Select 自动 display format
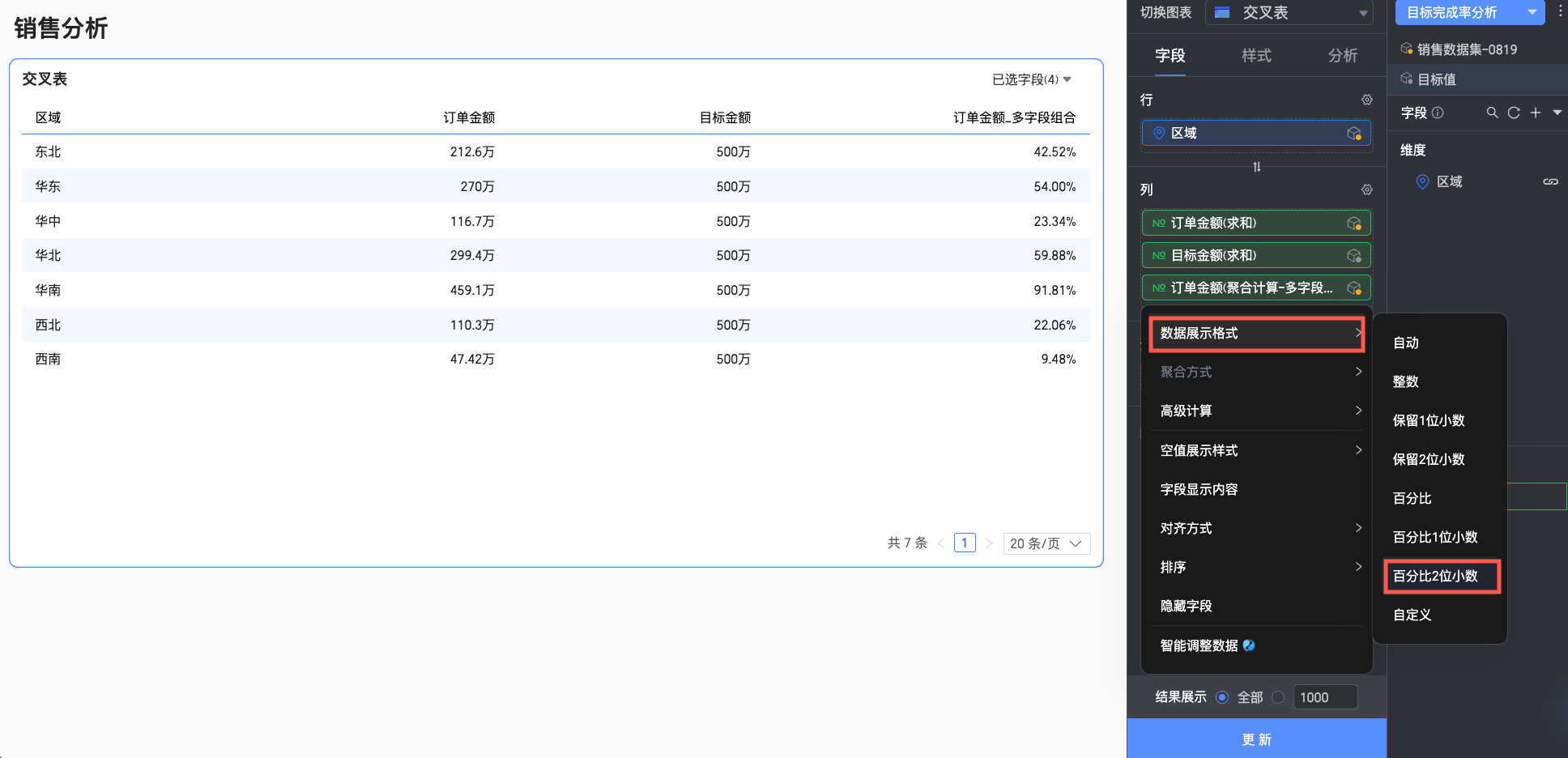Viewport: 1568px width, 758px height. 1440,343
